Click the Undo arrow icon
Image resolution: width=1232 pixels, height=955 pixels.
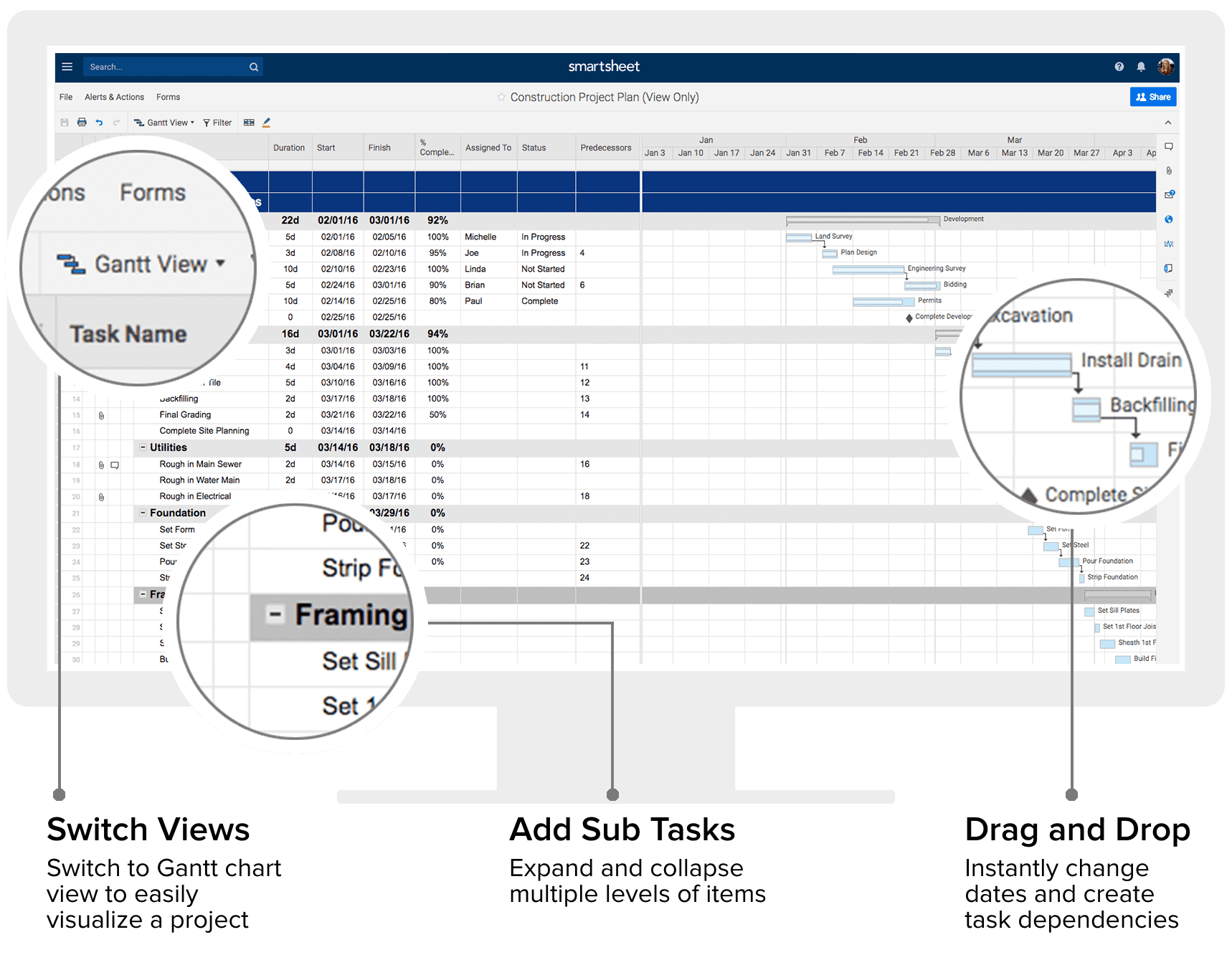point(99,122)
